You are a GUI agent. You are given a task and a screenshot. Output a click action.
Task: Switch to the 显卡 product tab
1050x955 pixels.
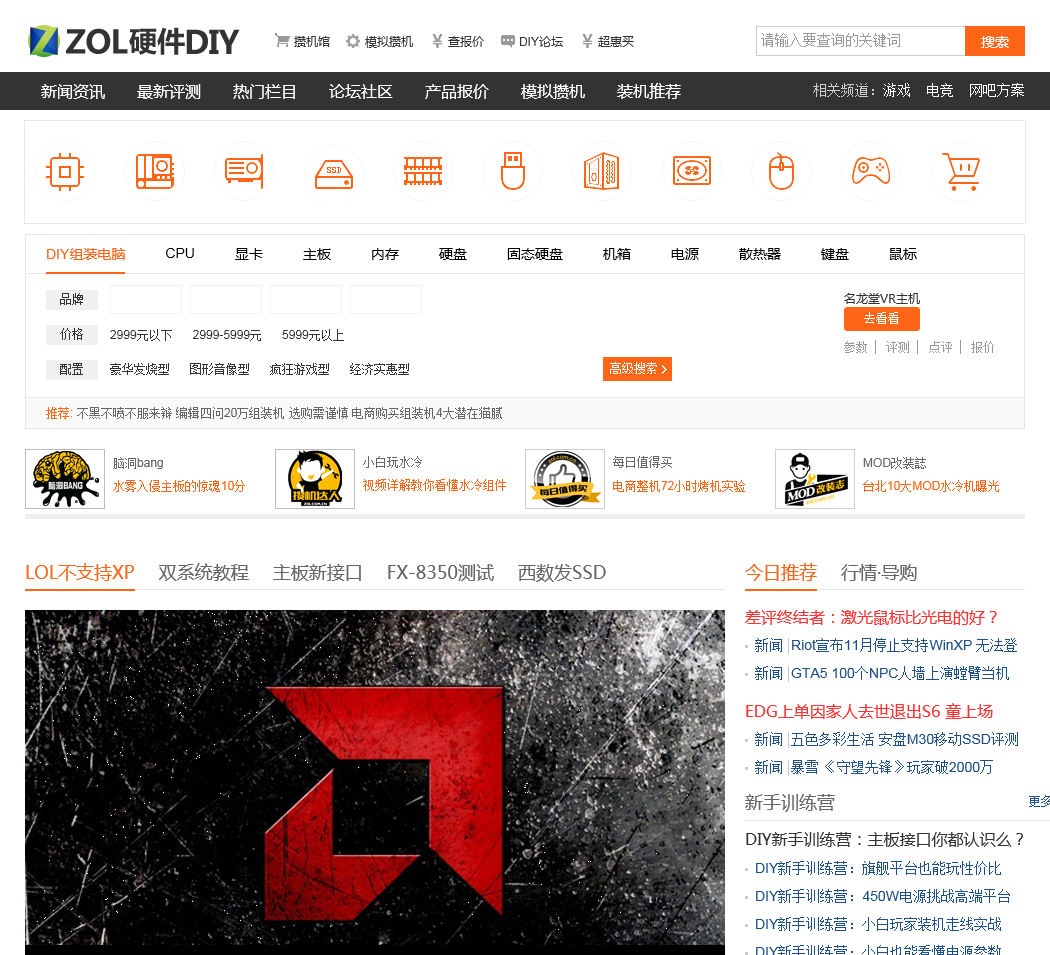[248, 254]
